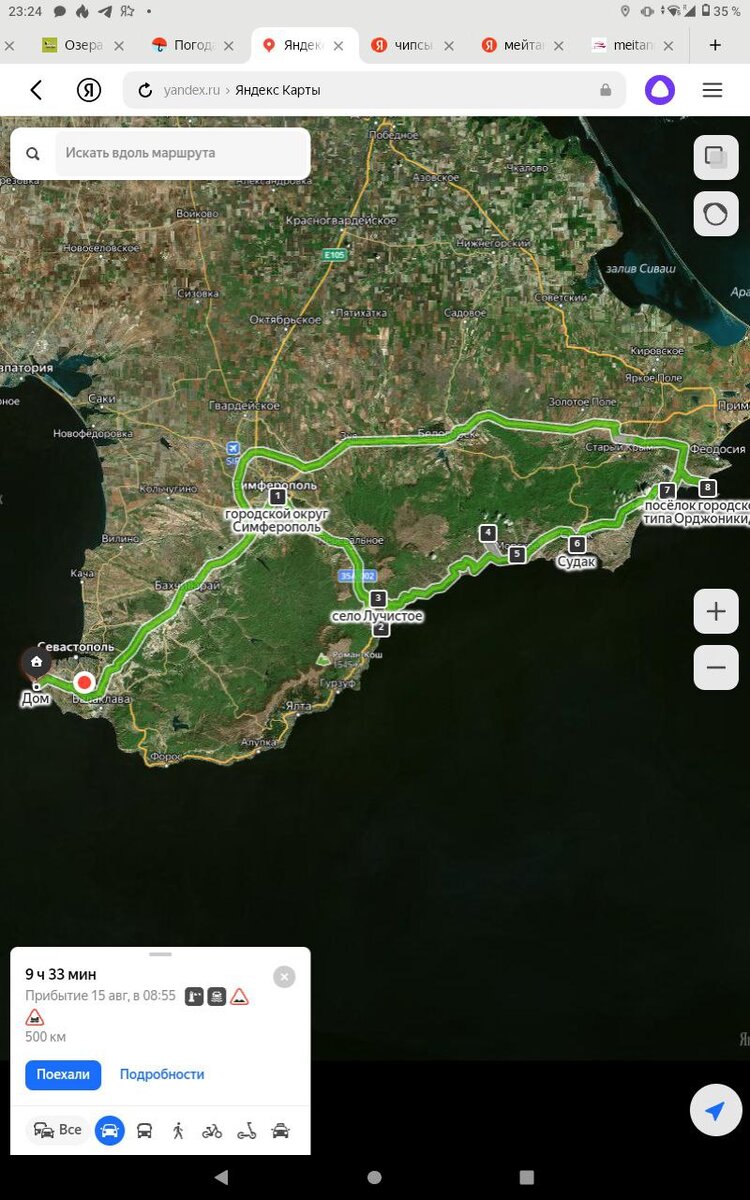Open the Alice voice assistant purple icon

click(659, 90)
